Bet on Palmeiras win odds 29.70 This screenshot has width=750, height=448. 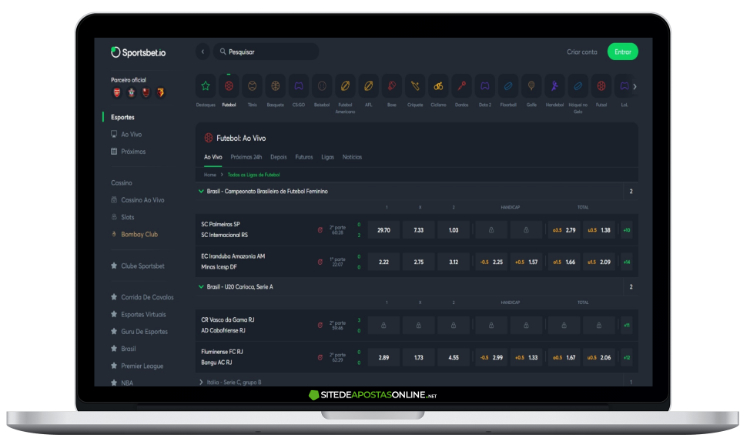click(x=384, y=230)
